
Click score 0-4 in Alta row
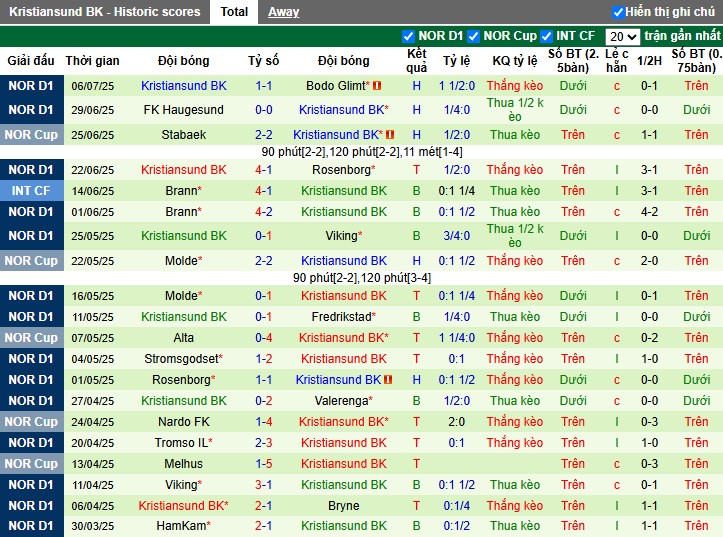[x=264, y=337]
